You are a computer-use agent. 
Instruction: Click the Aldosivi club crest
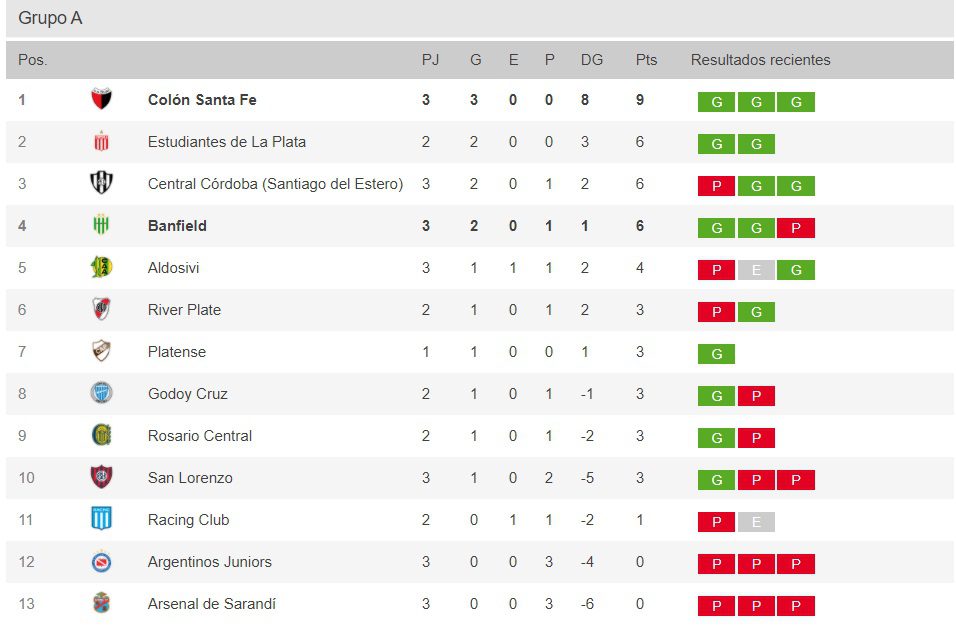pos(101,268)
